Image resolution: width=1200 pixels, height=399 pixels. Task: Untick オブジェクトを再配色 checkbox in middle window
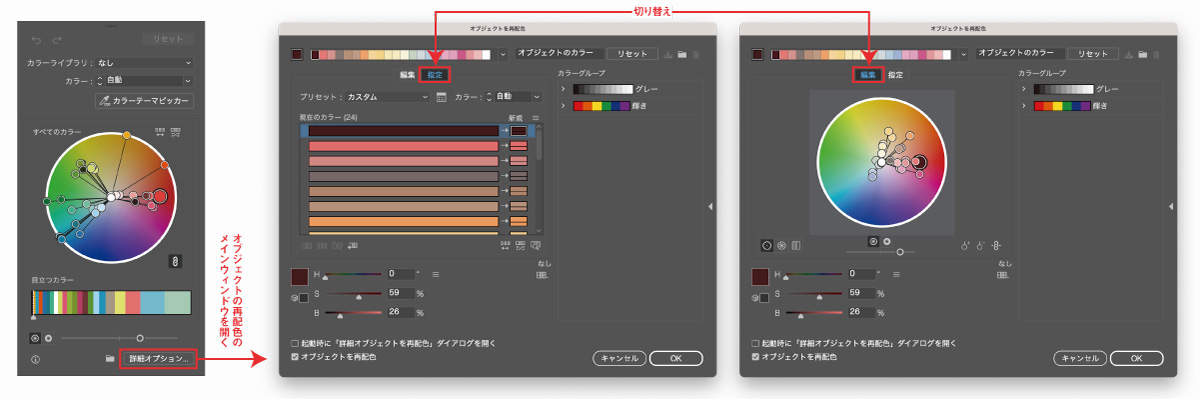tap(294, 356)
